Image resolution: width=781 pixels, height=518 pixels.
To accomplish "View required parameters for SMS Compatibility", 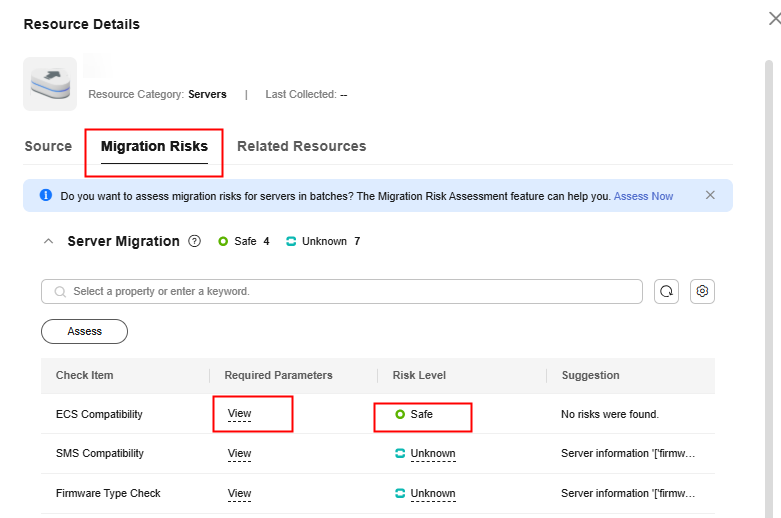I will 239,454.
